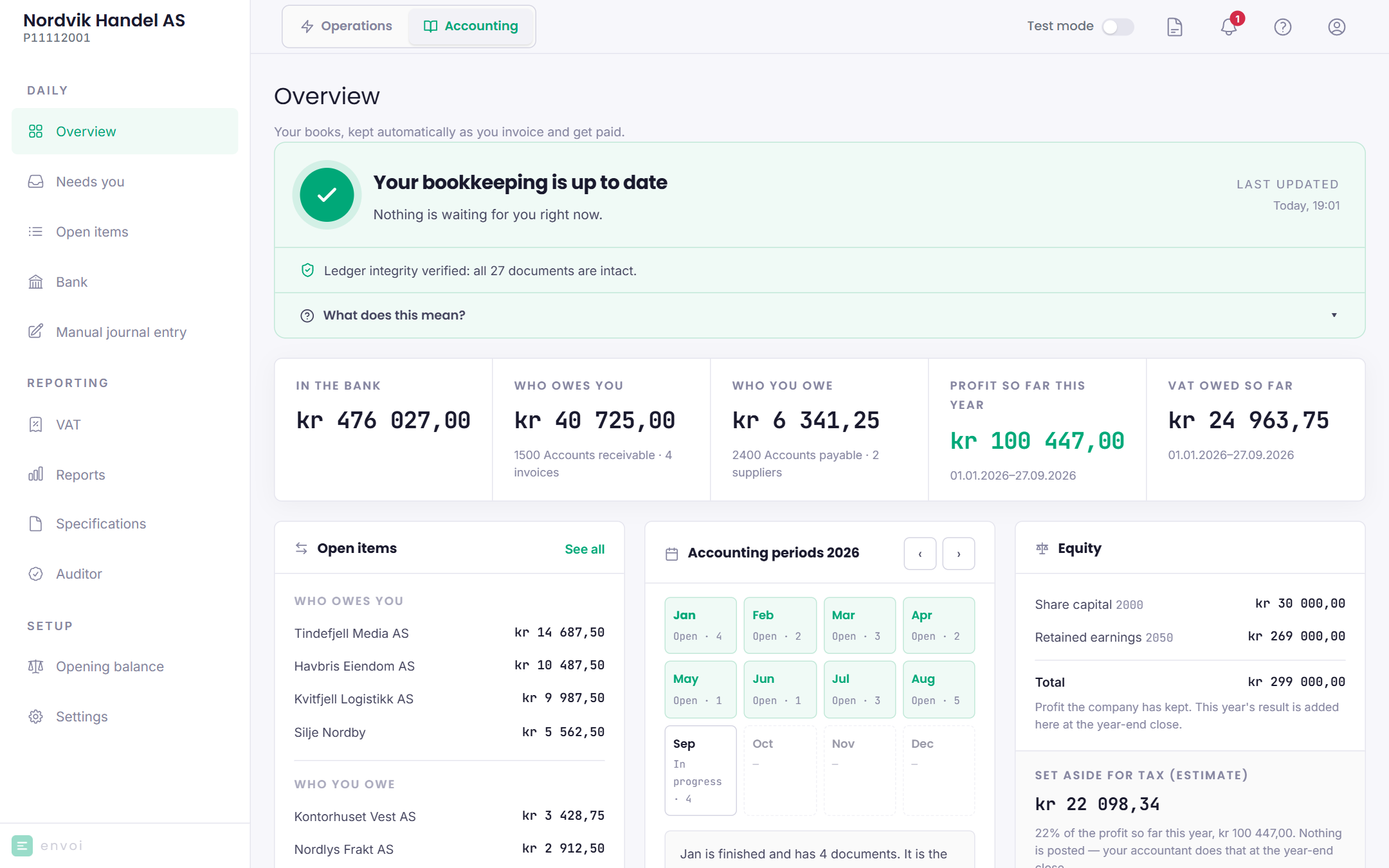Screen dimensions: 1389x868
Task: Expand the 'What does this mean?' section
Action: (x=819, y=315)
